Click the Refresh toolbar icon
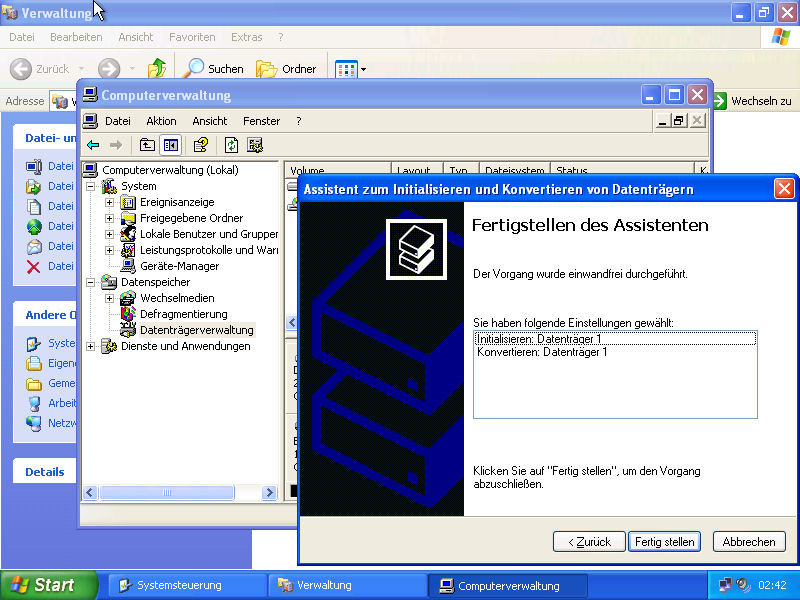 (232, 145)
